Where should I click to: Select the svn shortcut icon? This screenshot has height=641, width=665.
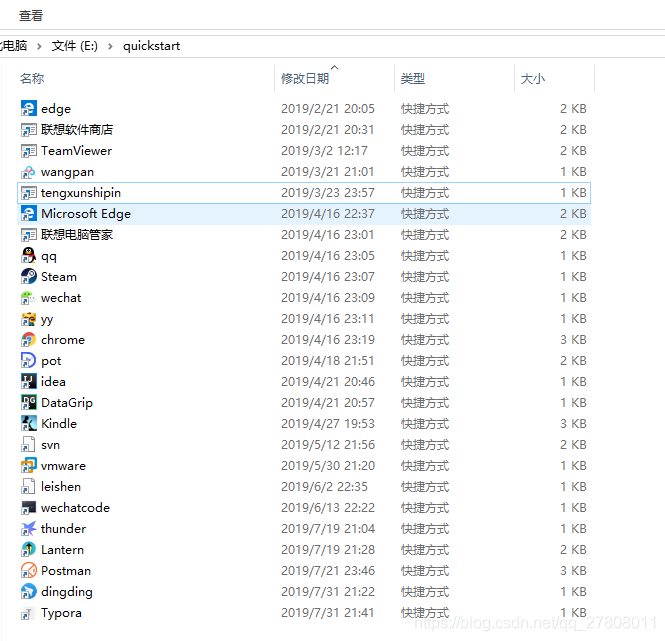28,445
